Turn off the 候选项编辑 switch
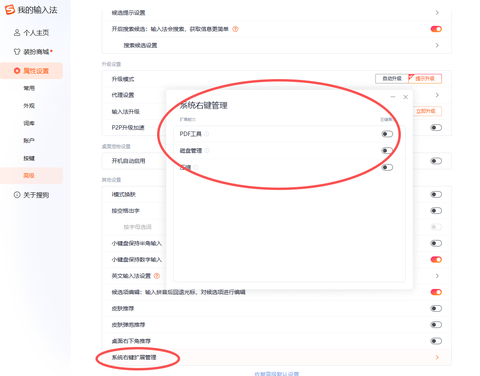Screen dimensions: 480x376 [436, 292]
